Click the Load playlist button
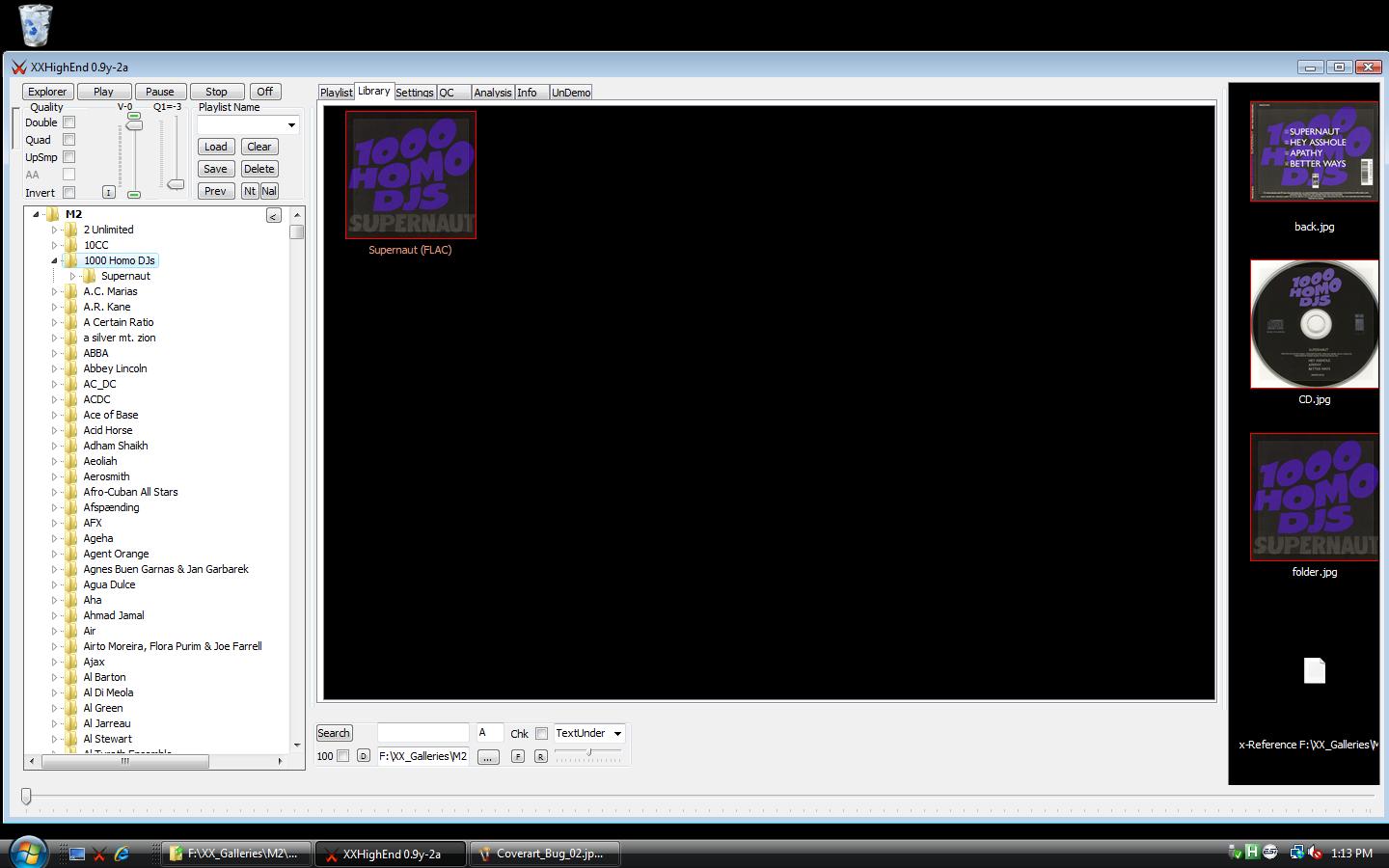The width and height of the screenshot is (1389, 868). pos(215,147)
